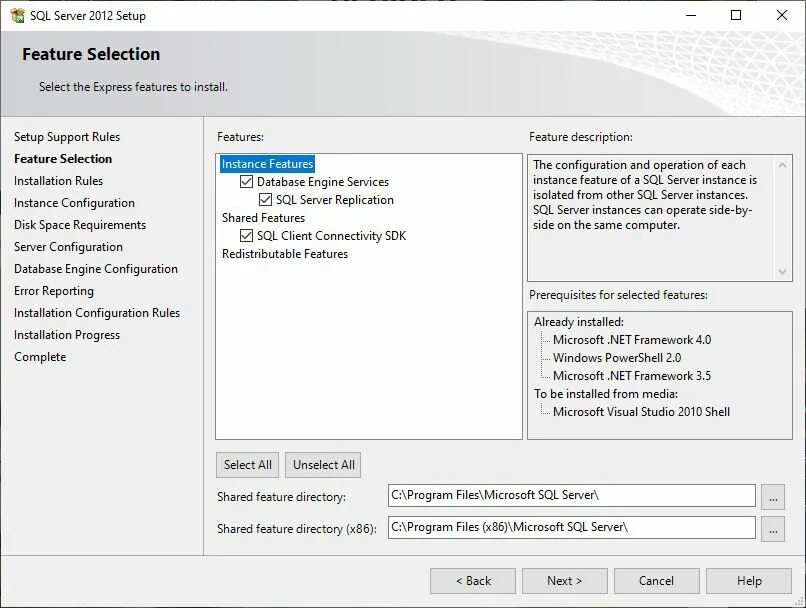Proceed with the Next button
806x608 pixels.
[x=564, y=581]
